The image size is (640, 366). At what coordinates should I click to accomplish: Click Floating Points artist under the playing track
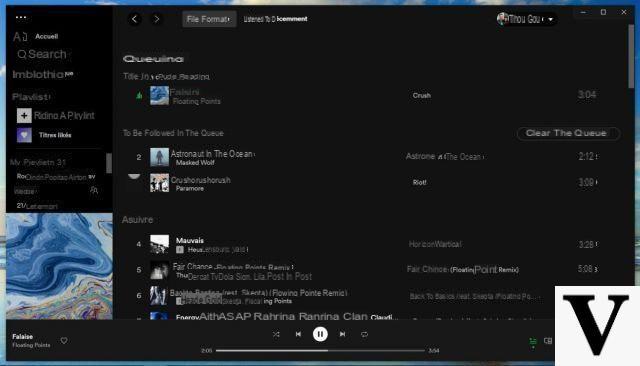(x=196, y=101)
